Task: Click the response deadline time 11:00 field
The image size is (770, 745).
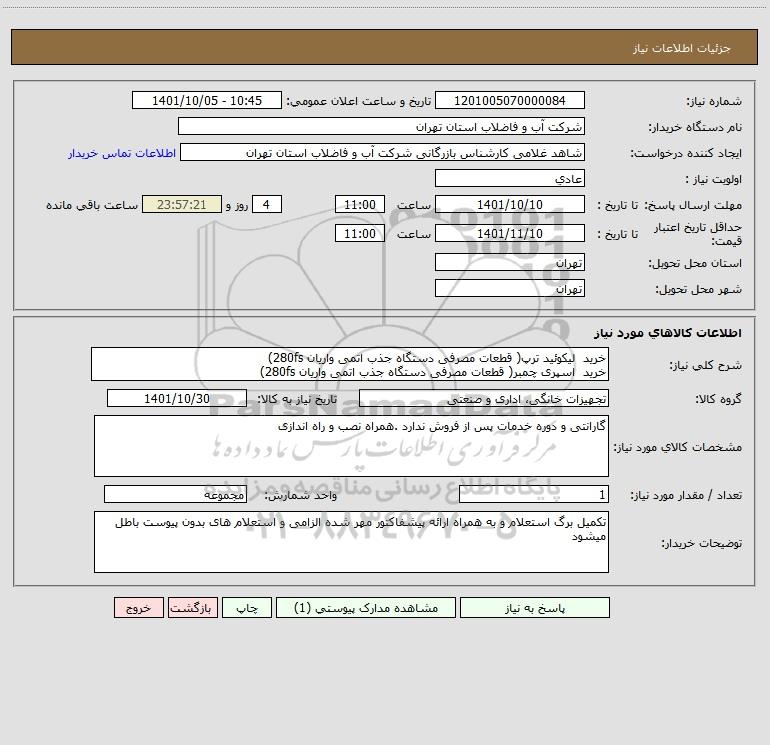Action: coord(359,204)
